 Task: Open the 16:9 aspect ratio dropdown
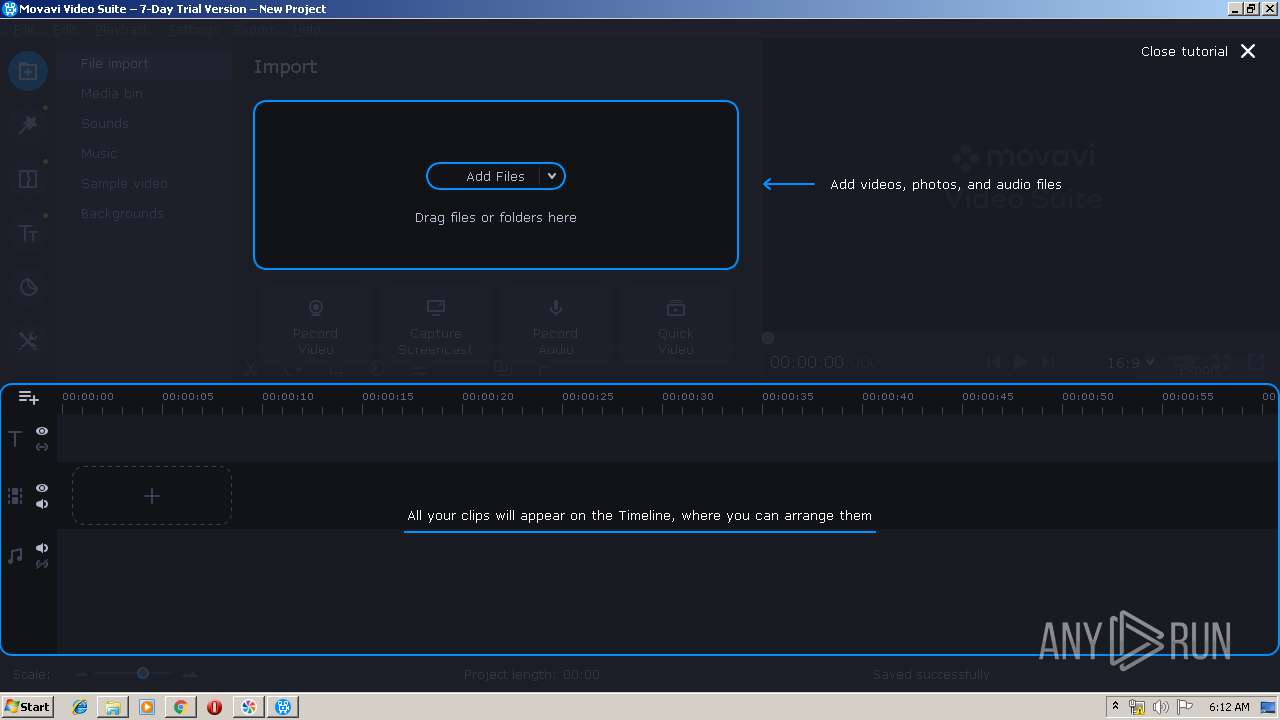pyautogui.click(x=1131, y=362)
